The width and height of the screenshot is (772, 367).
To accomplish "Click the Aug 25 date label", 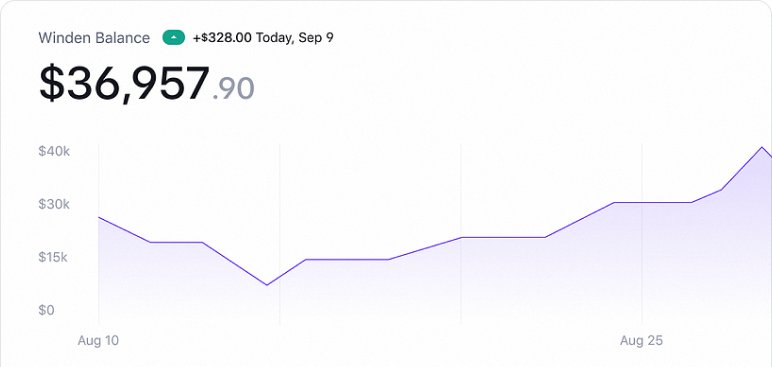I will 642,340.
